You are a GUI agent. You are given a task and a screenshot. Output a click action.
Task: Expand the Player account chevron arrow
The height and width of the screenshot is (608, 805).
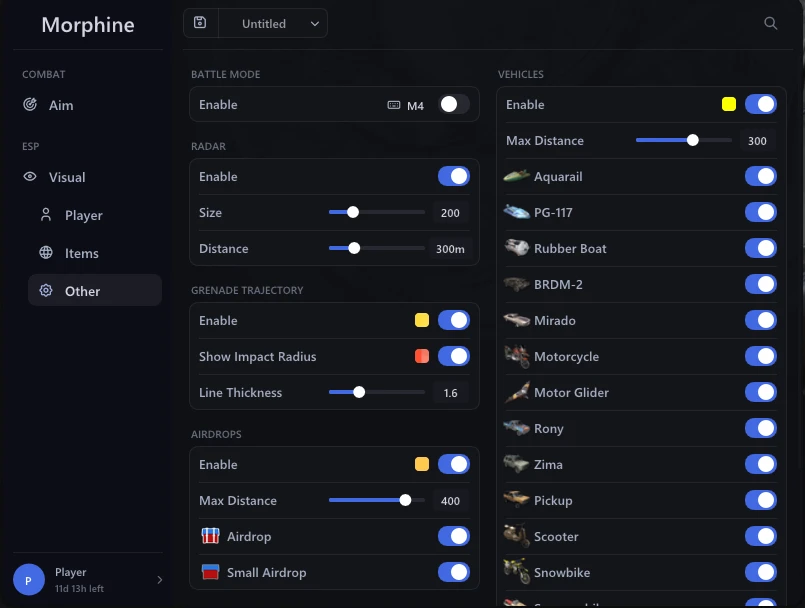click(x=160, y=580)
